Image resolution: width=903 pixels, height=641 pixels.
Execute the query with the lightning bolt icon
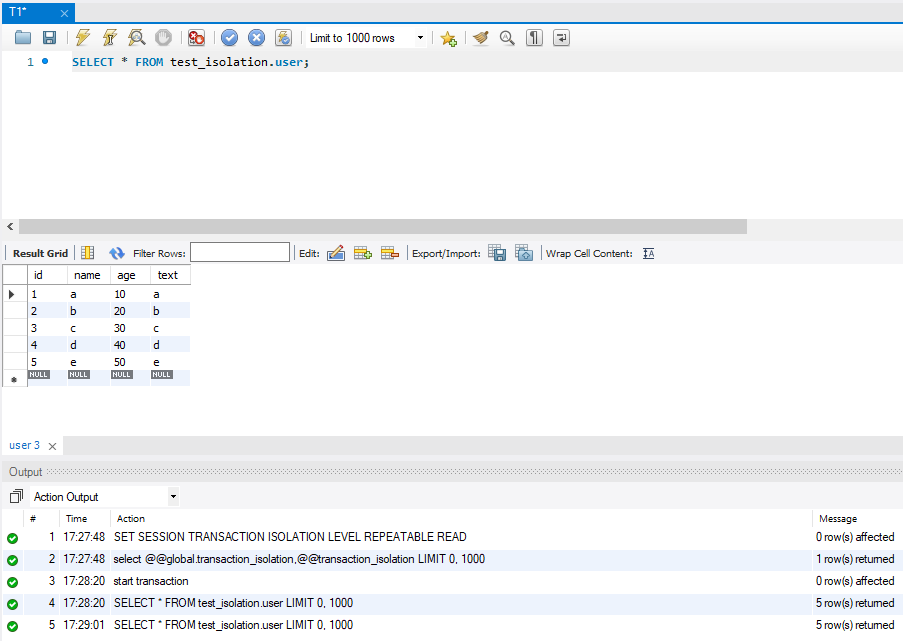82,37
